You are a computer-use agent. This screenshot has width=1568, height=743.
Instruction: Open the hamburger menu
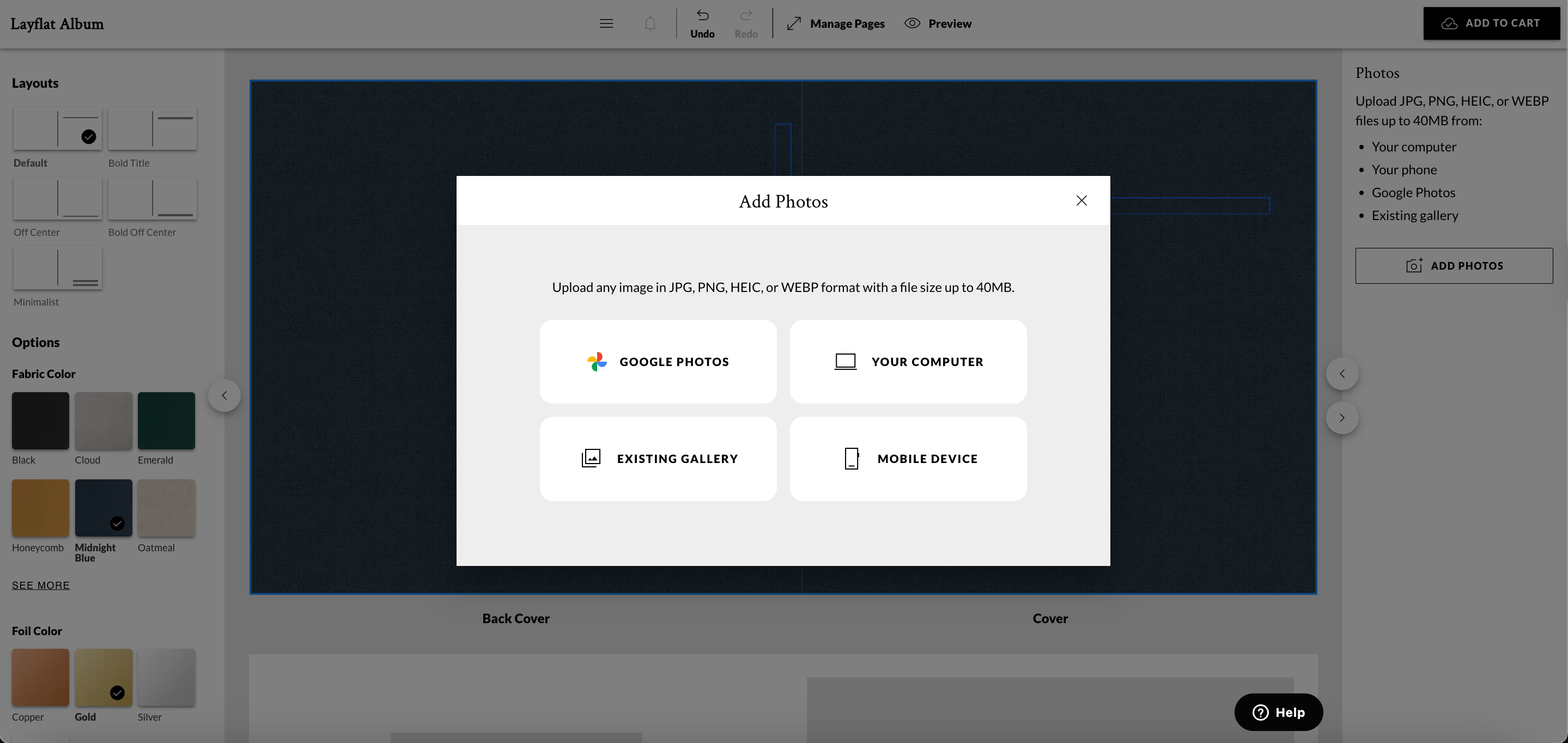(x=606, y=23)
